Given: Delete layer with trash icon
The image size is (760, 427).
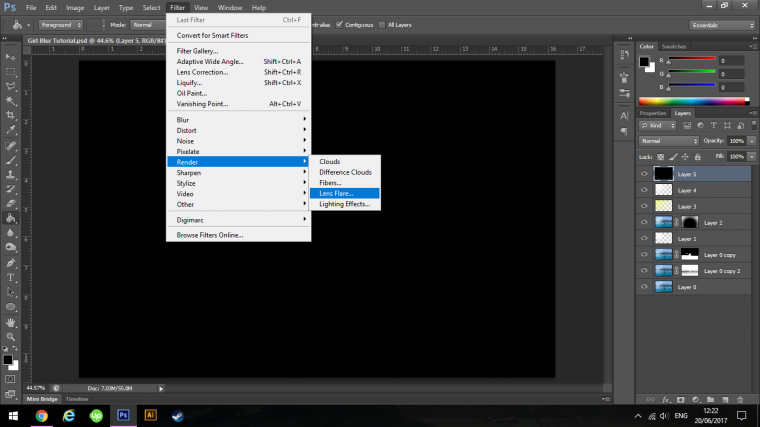Looking at the screenshot, I should [x=740, y=400].
